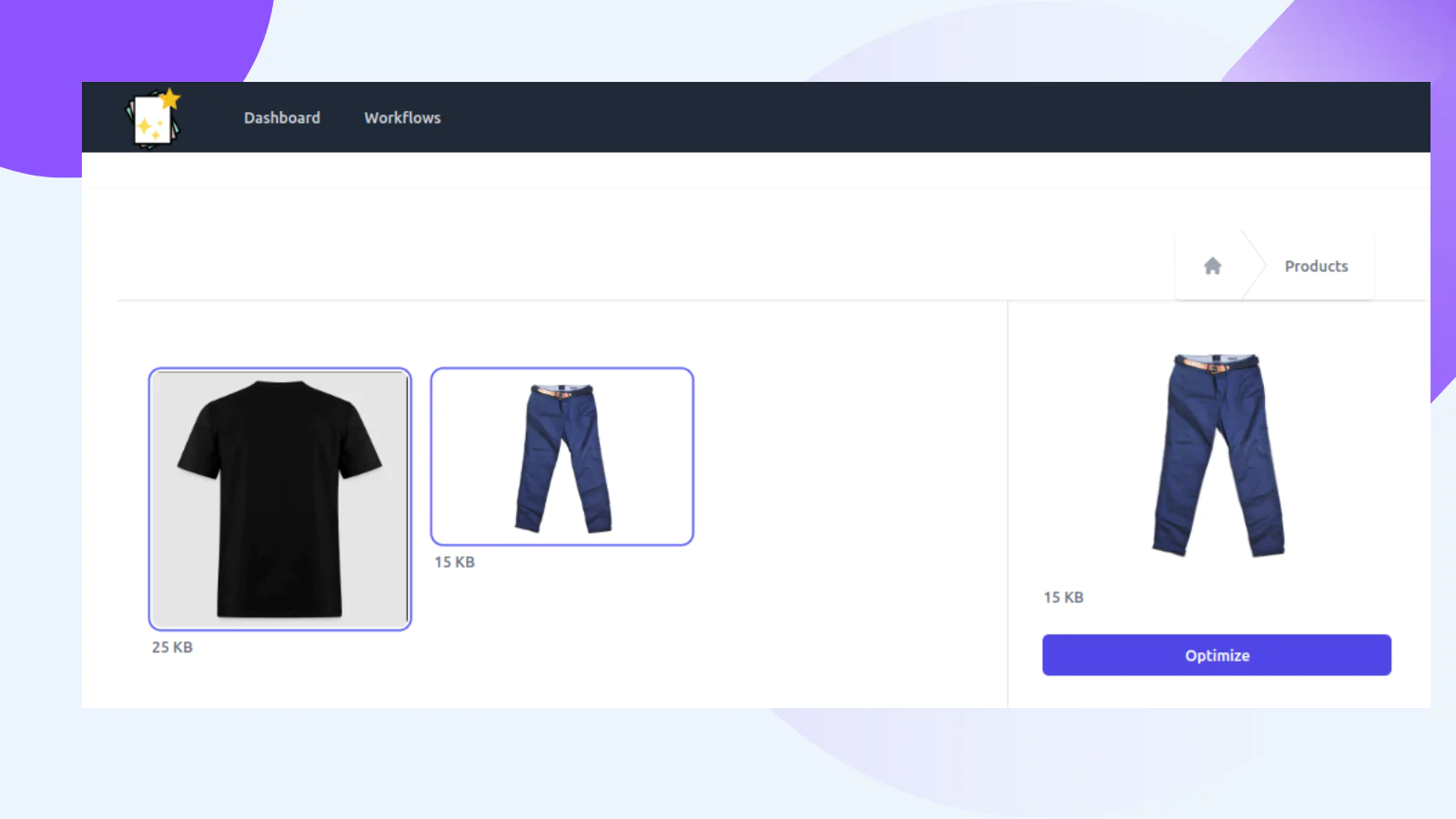
Task: Select the blue pants thumbnail
Action: point(562,457)
